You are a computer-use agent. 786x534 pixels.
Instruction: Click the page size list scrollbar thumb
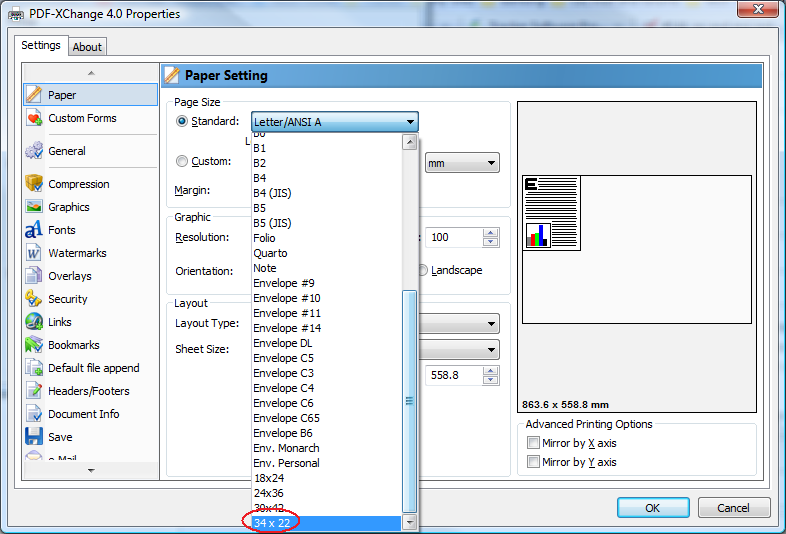pos(410,401)
